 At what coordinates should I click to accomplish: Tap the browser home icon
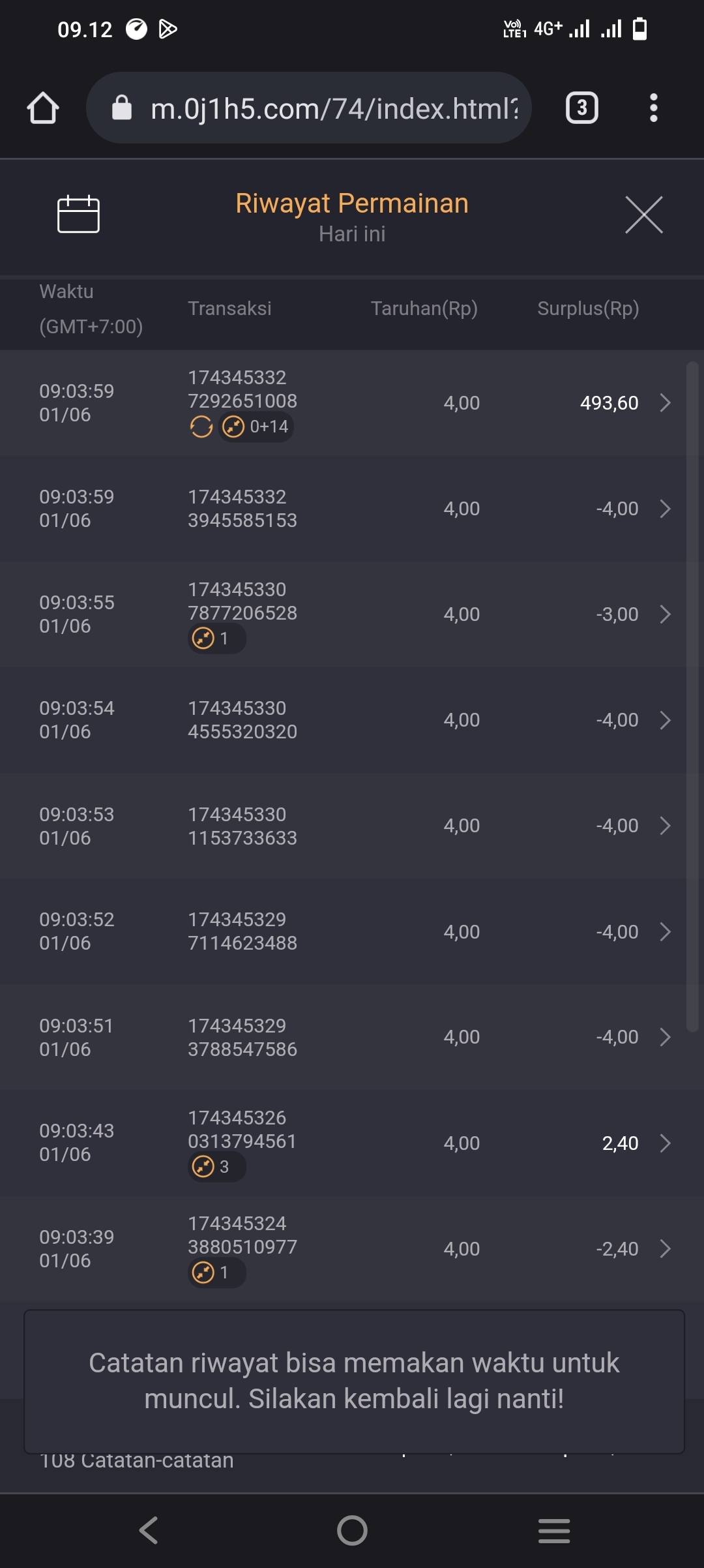click(x=43, y=108)
